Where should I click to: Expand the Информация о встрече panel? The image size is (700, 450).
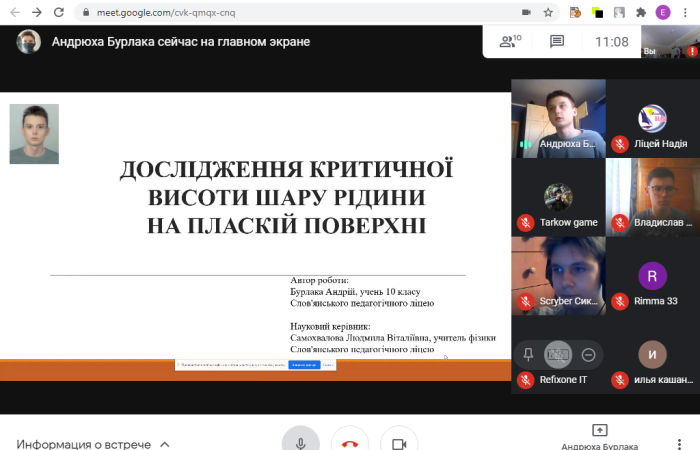92,443
